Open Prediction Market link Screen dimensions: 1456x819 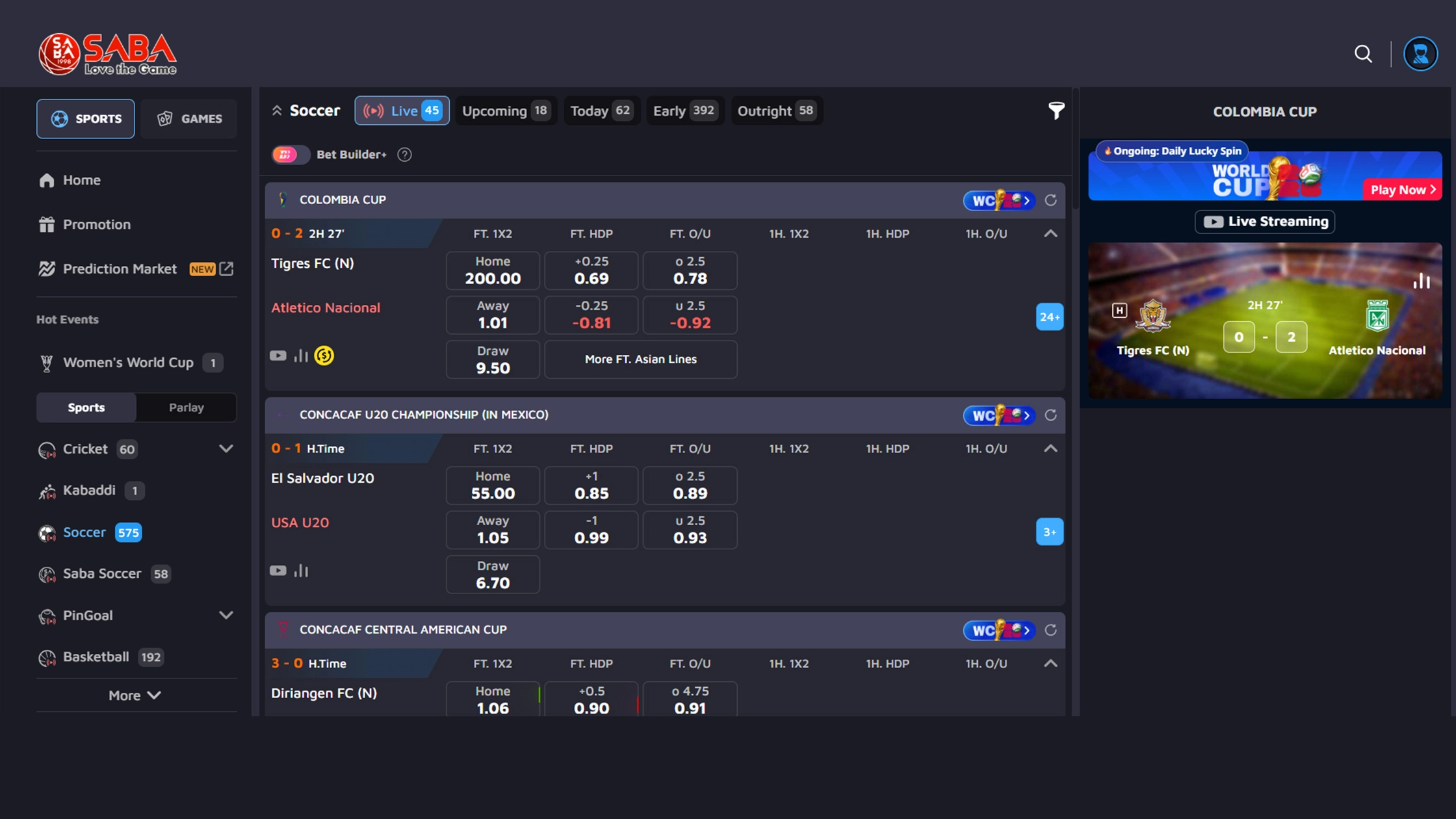tap(120, 268)
